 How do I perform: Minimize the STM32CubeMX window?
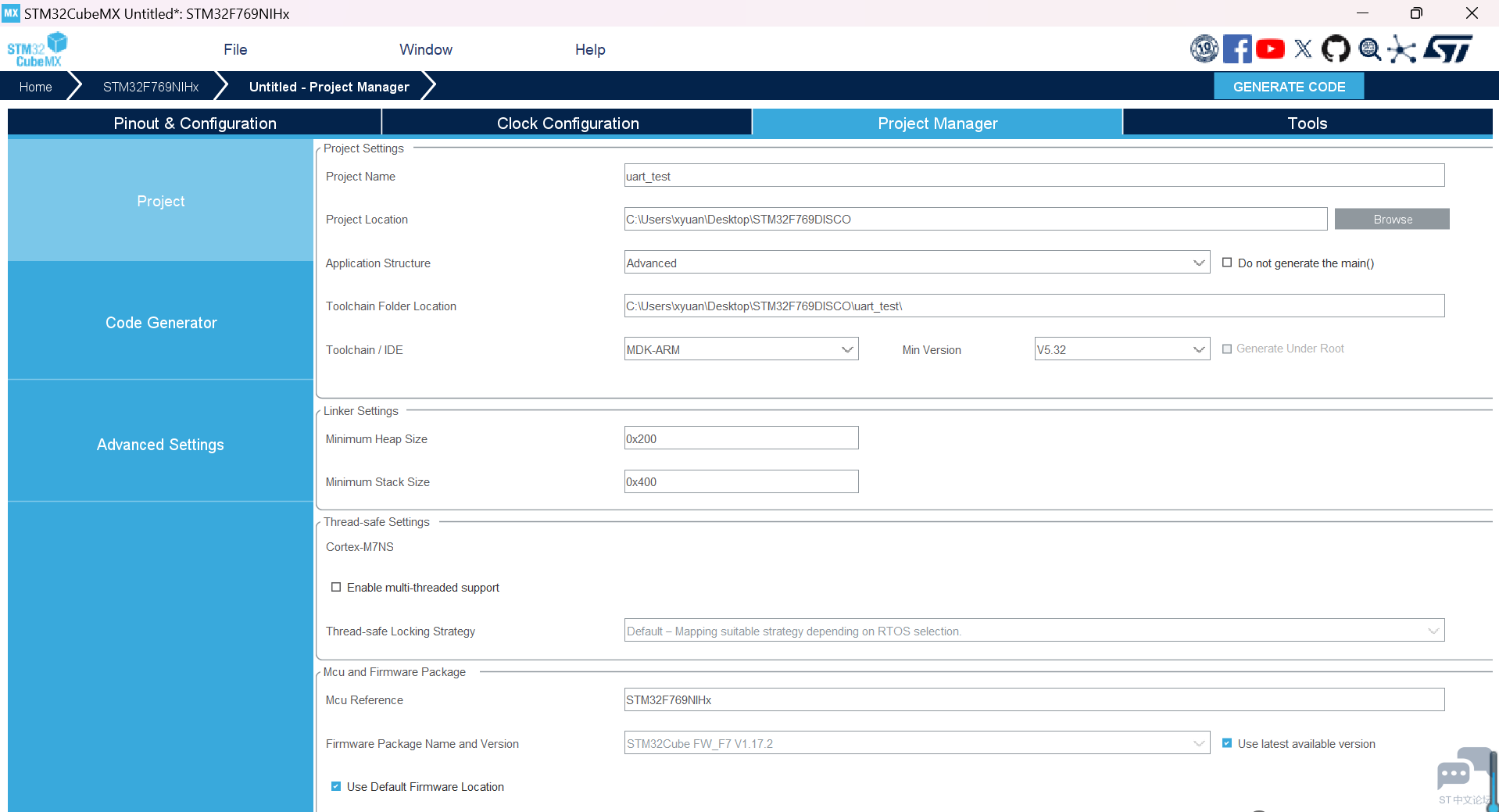1362,13
